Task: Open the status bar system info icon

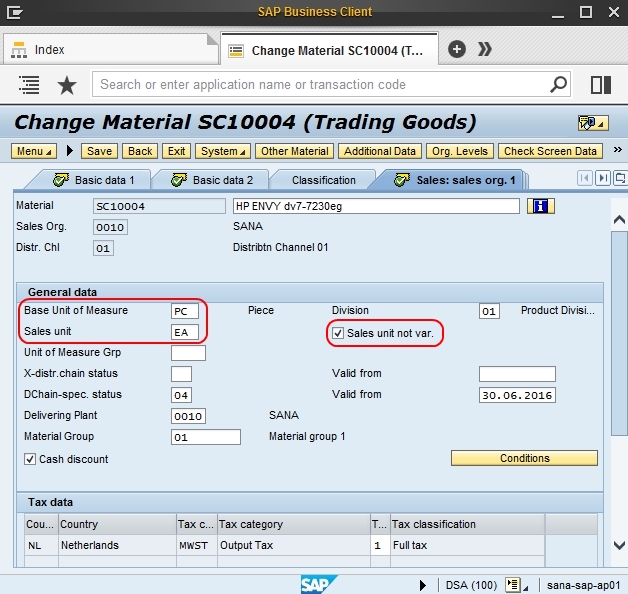Action: pyautogui.click(x=513, y=585)
